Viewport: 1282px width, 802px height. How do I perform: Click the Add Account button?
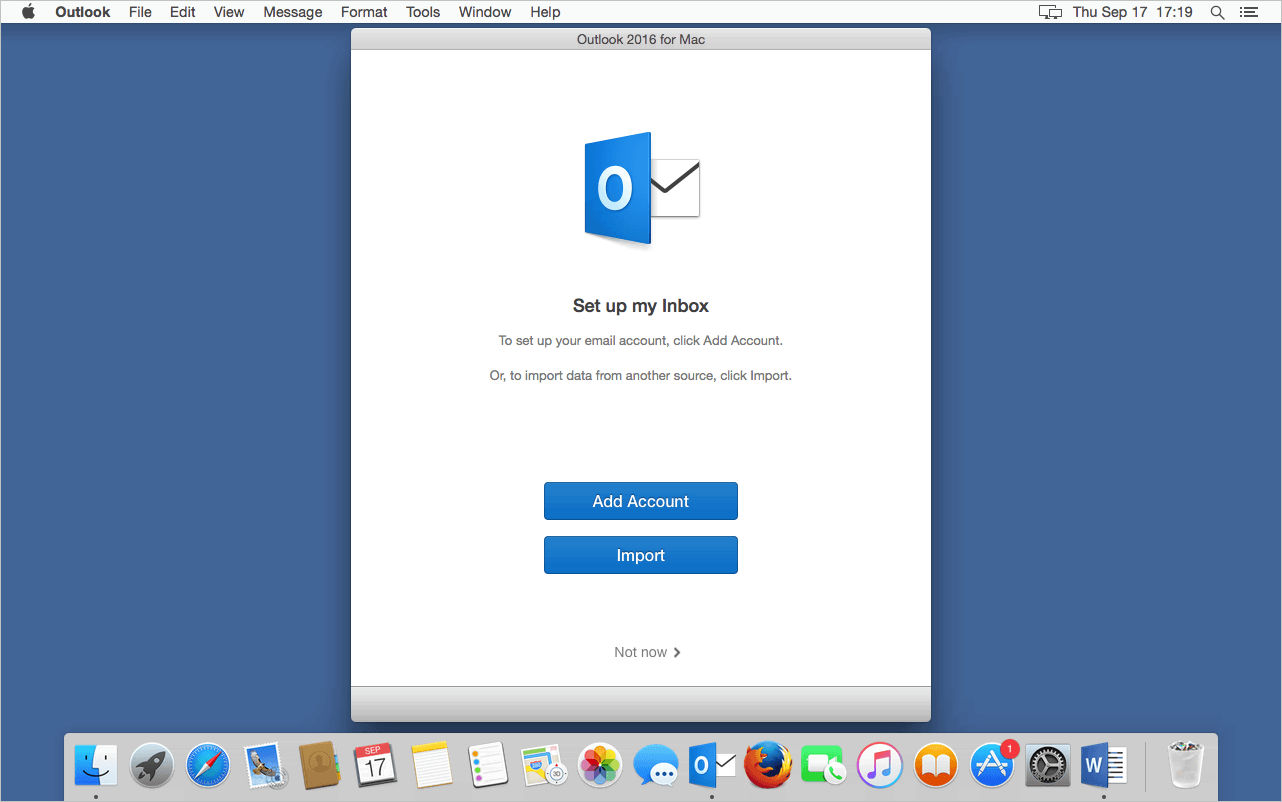point(641,501)
